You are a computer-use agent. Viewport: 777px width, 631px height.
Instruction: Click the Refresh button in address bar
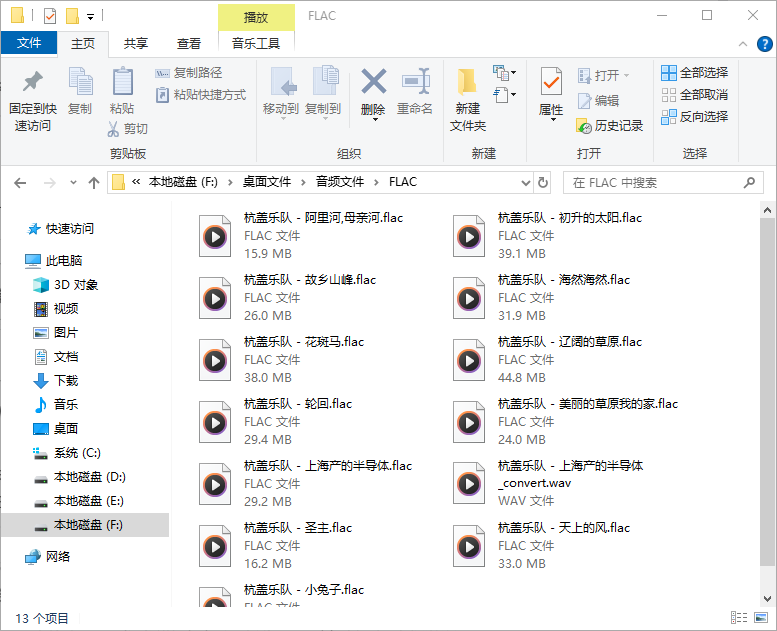(543, 183)
